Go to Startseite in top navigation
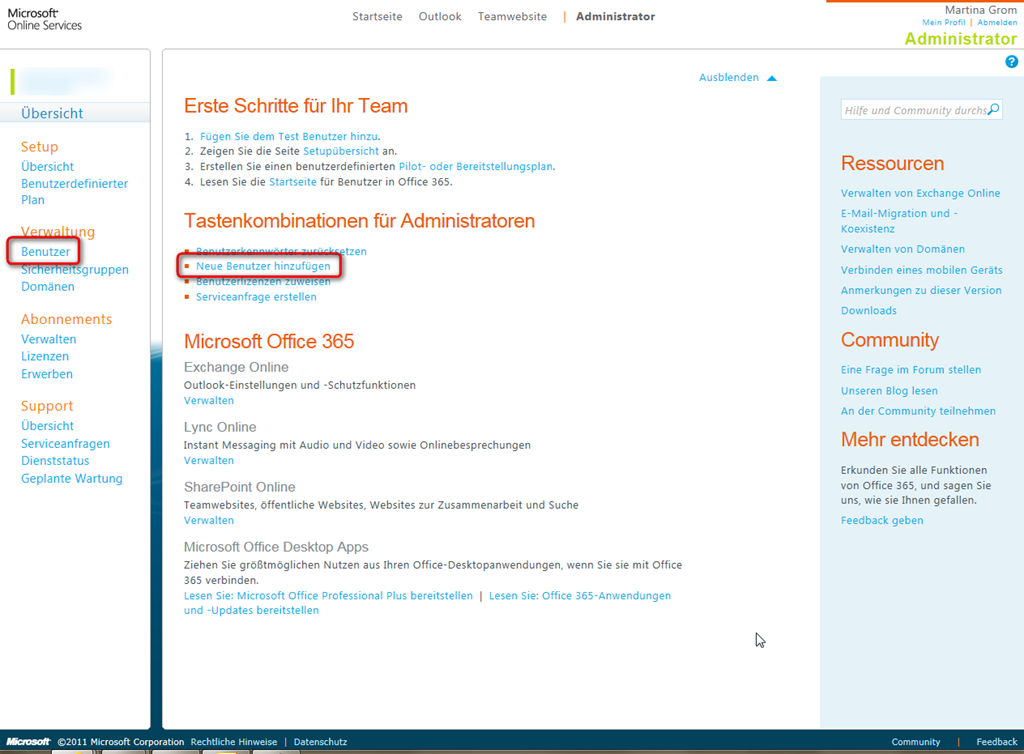 pos(378,17)
